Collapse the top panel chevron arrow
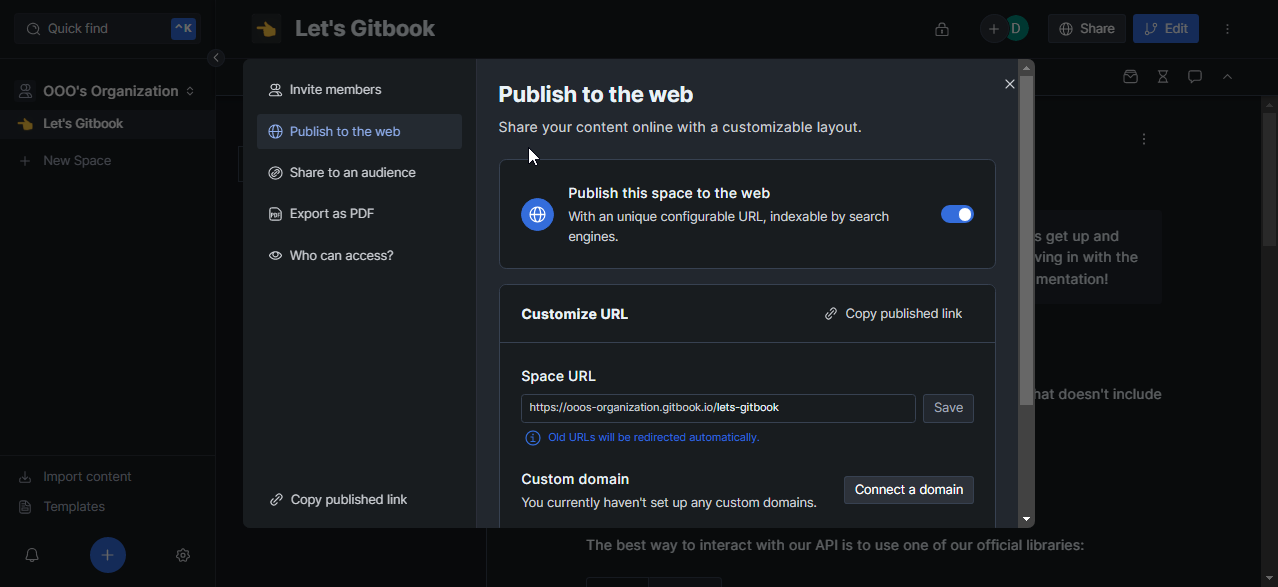 1227,77
